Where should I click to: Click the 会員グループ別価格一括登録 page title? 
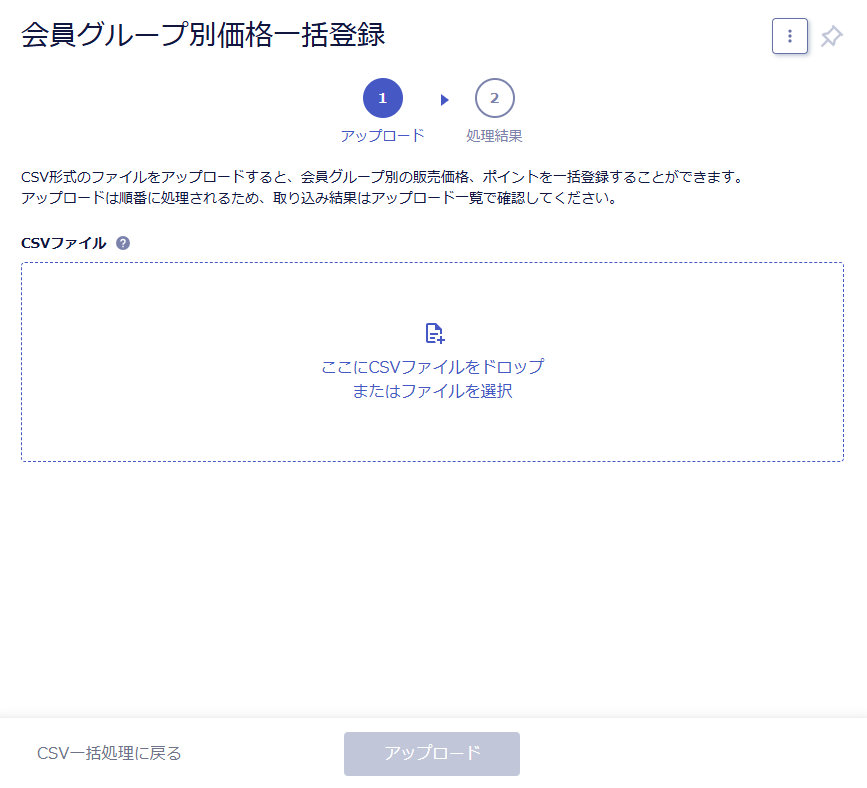tap(203, 35)
